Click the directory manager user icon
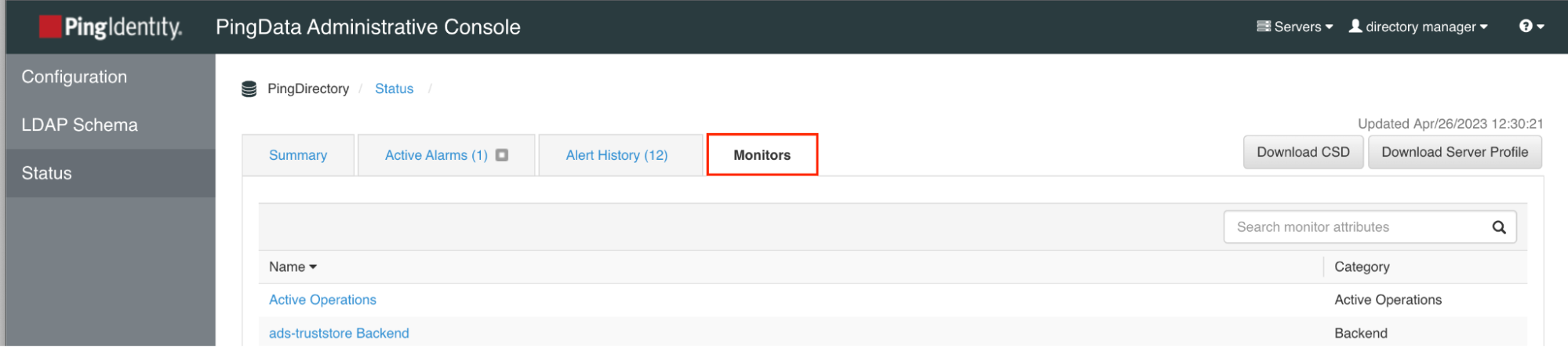The width and height of the screenshot is (1568, 347). (x=1355, y=27)
